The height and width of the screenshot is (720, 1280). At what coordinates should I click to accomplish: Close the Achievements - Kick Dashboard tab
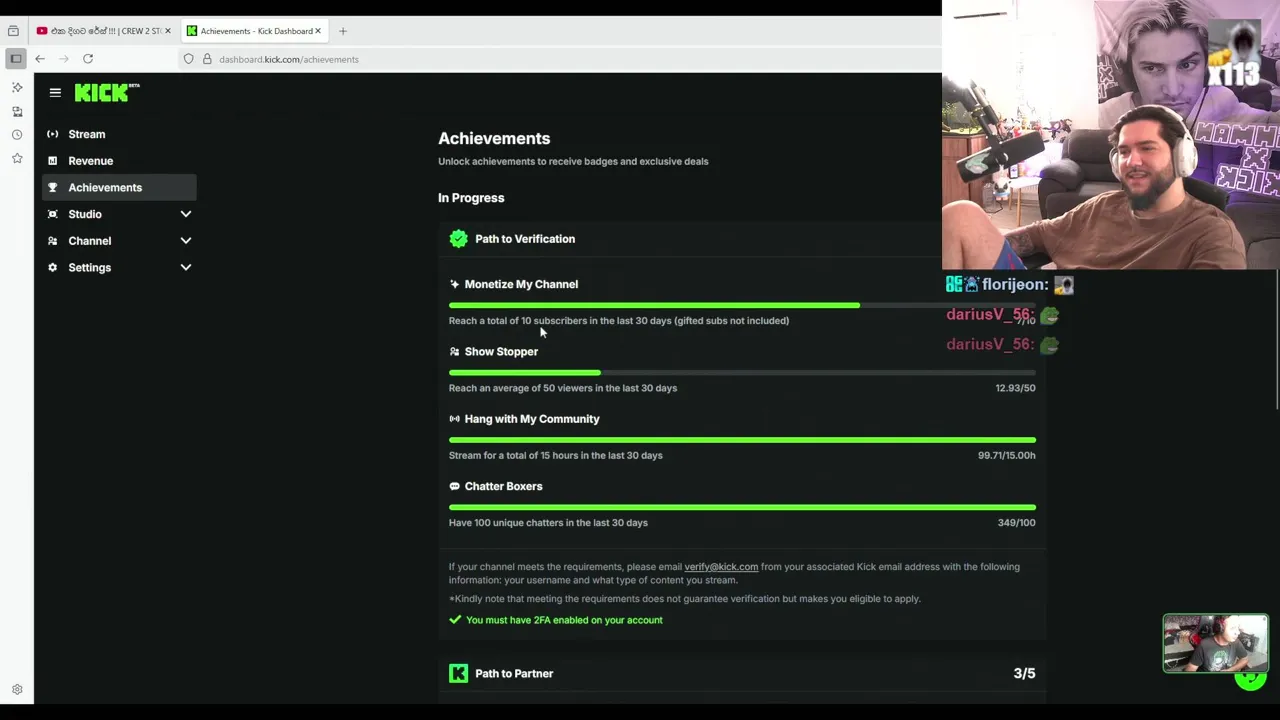(318, 31)
